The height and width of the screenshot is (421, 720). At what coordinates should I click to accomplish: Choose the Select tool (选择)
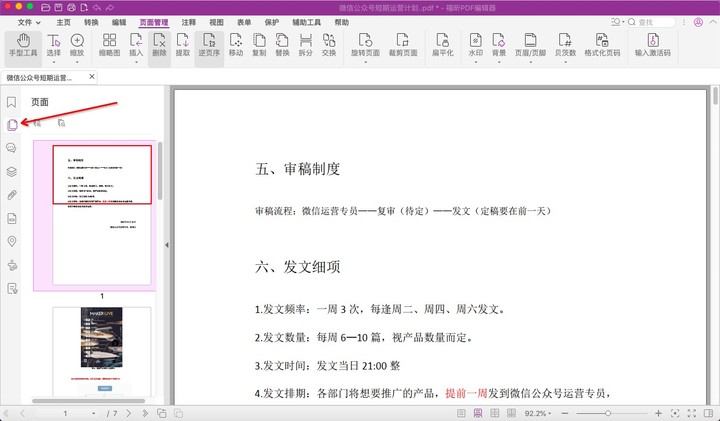(x=54, y=45)
